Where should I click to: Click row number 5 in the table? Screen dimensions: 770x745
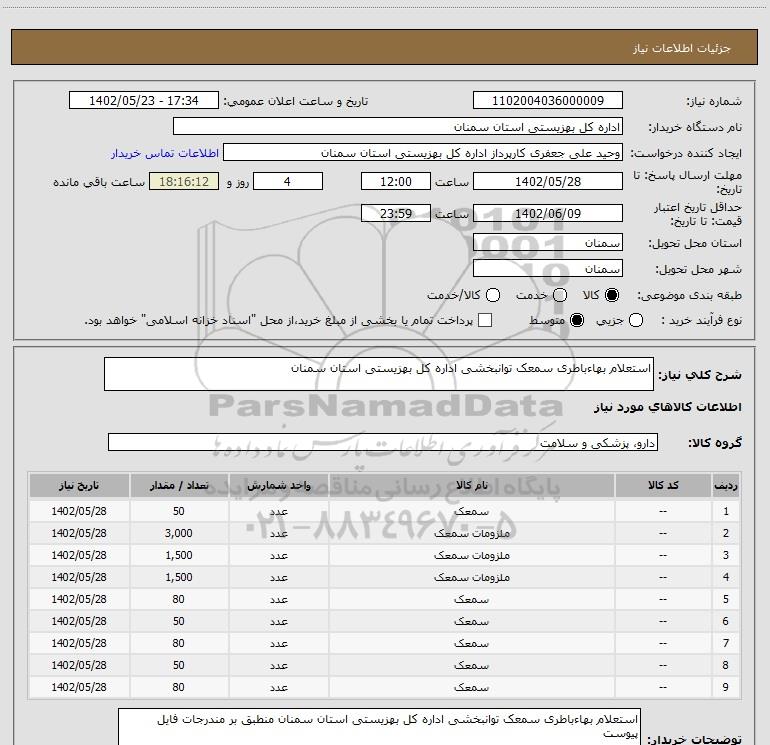point(726,599)
